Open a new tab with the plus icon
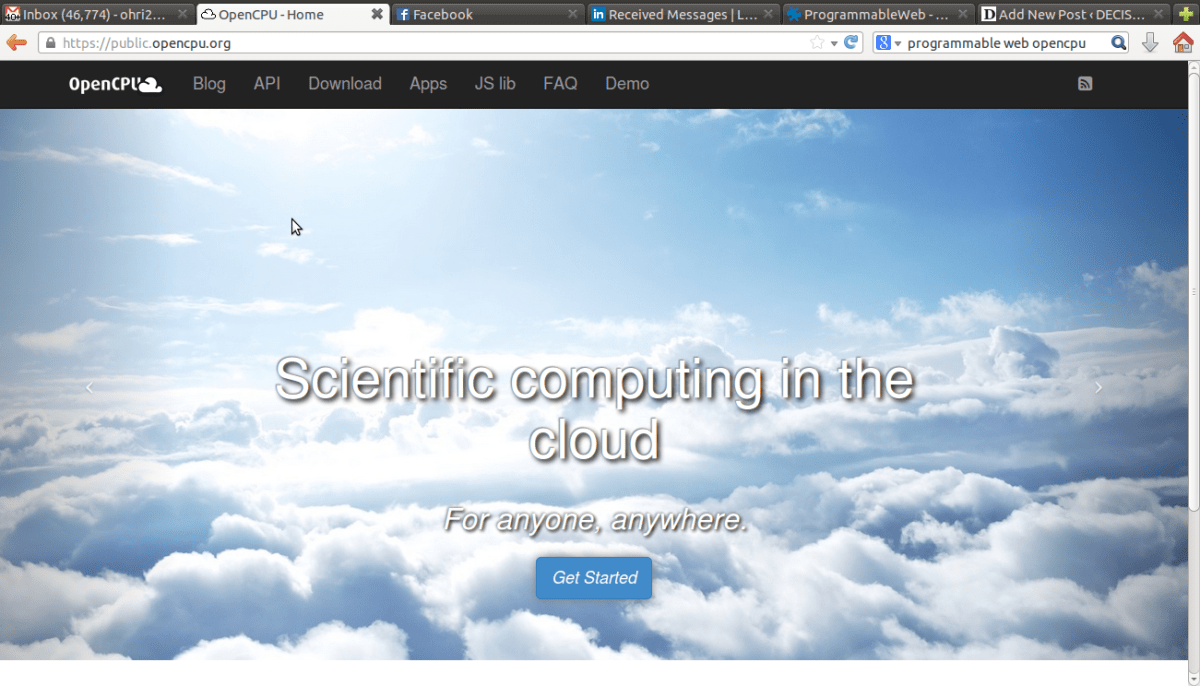Image resolution: width=1200 pixels, height=686 pixels. point(1186,14)
